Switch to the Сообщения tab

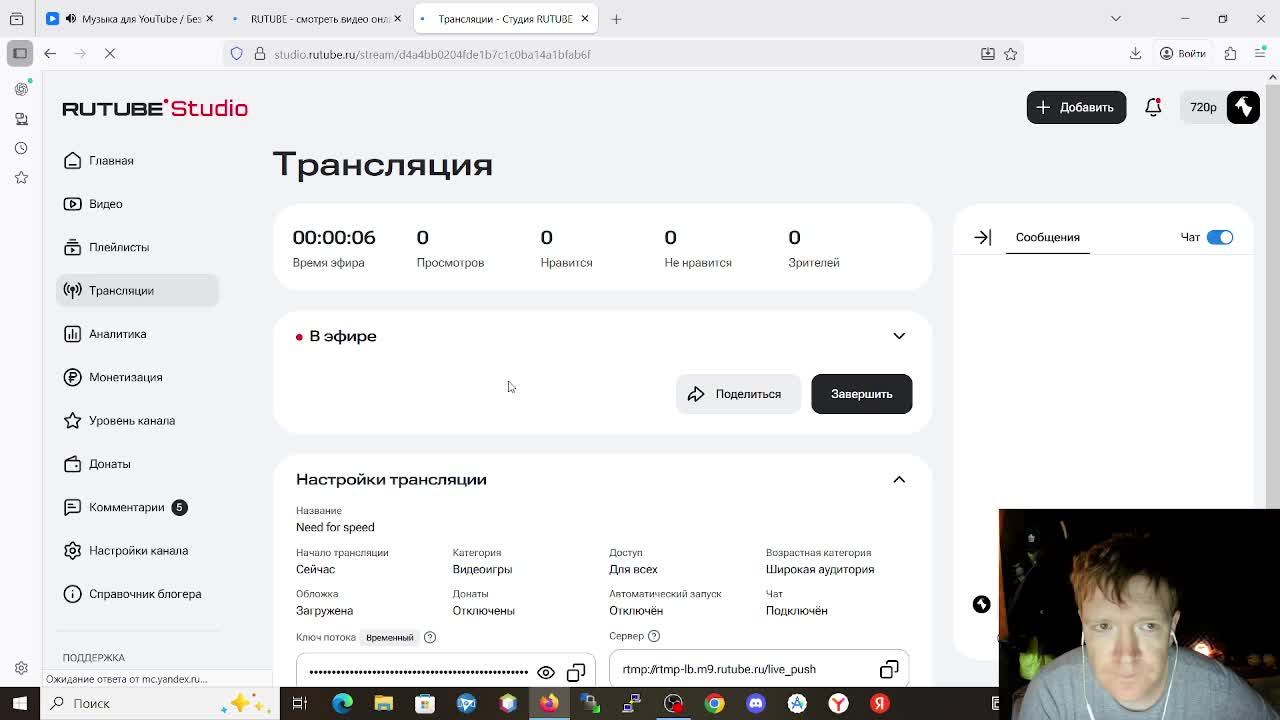click(x=1047, y=237)
